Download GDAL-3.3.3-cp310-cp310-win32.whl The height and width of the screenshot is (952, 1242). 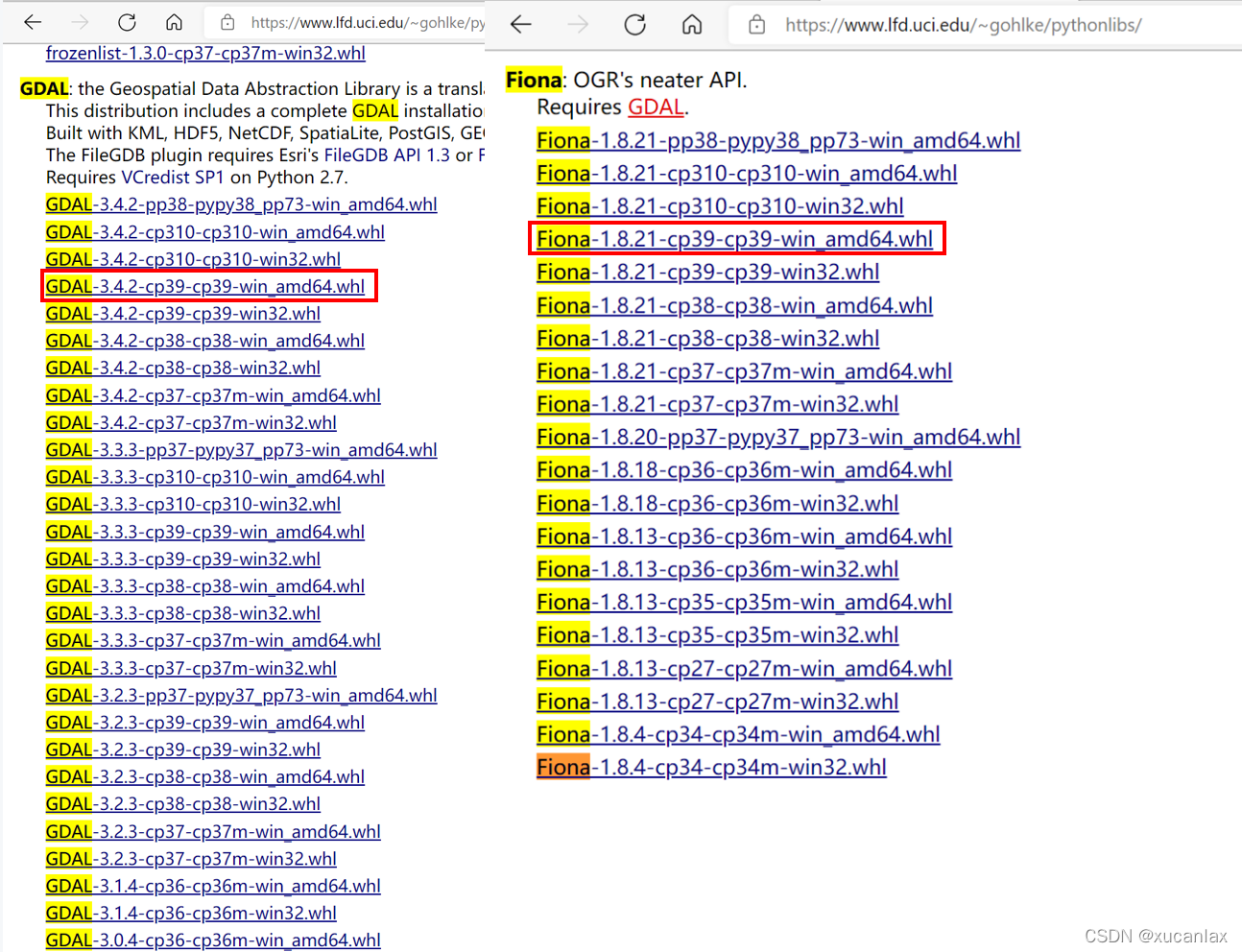[193, 504]
